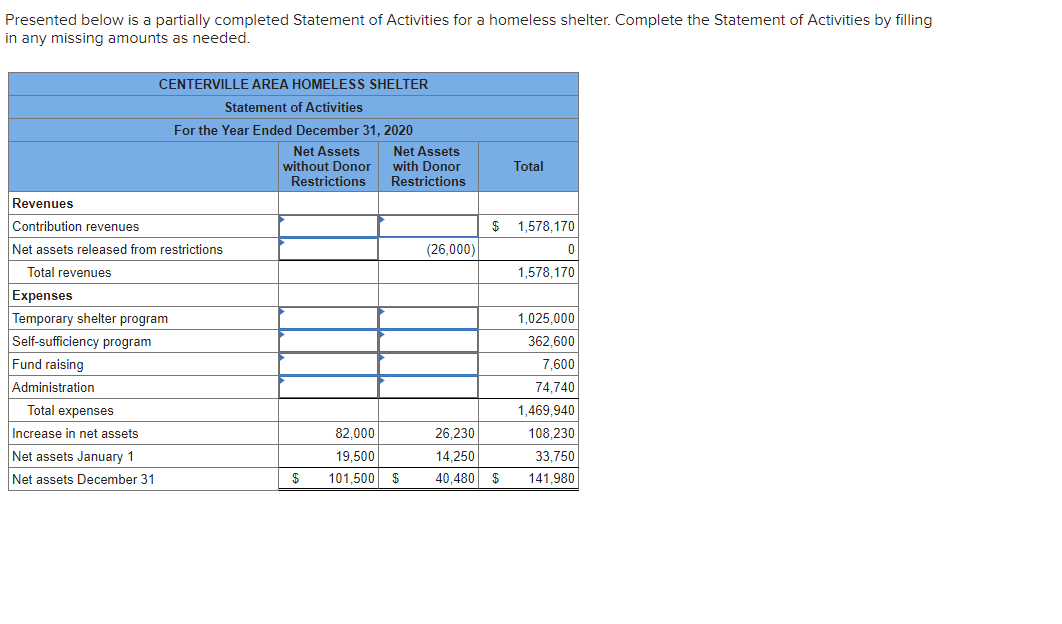1062x624 pixels.
Task: Click the Centerville Area Homeless Shelter title
Action: pos(293,84)
